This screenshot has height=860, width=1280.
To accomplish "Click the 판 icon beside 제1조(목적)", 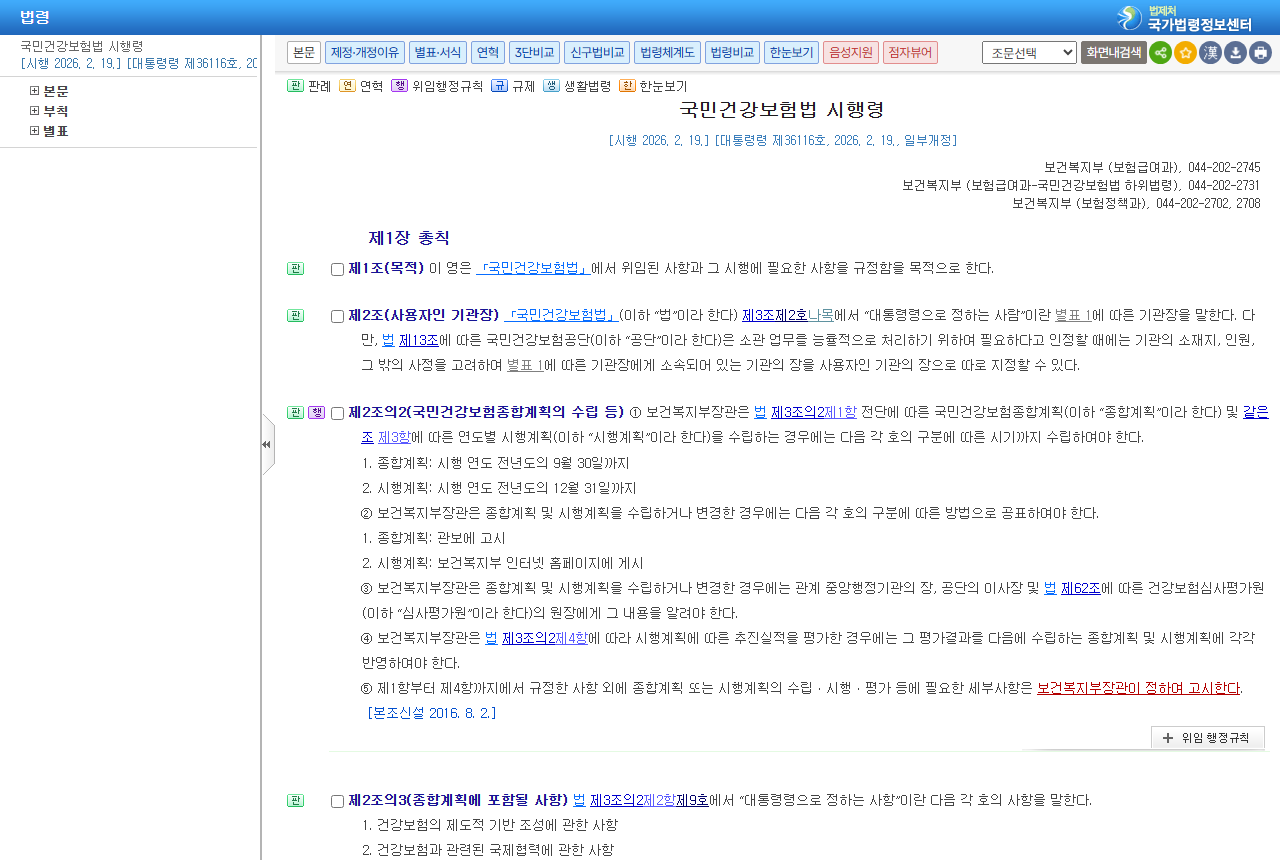I will click(295, 268).
